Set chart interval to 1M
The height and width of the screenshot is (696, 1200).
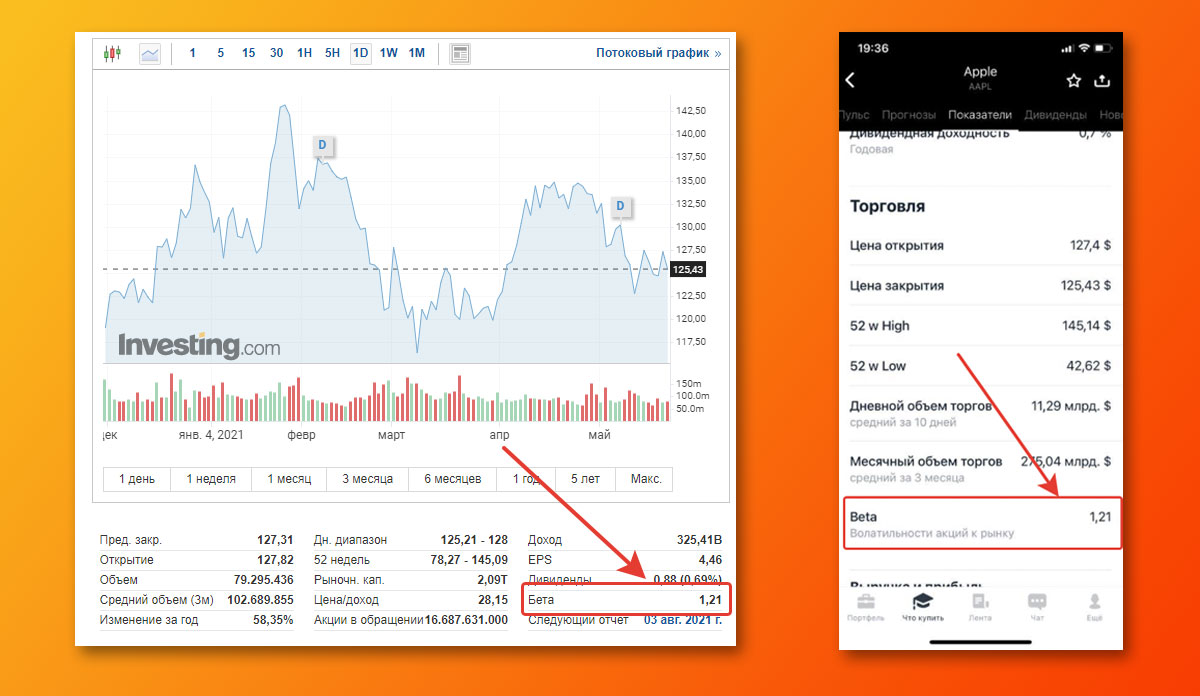click(417, 53)
